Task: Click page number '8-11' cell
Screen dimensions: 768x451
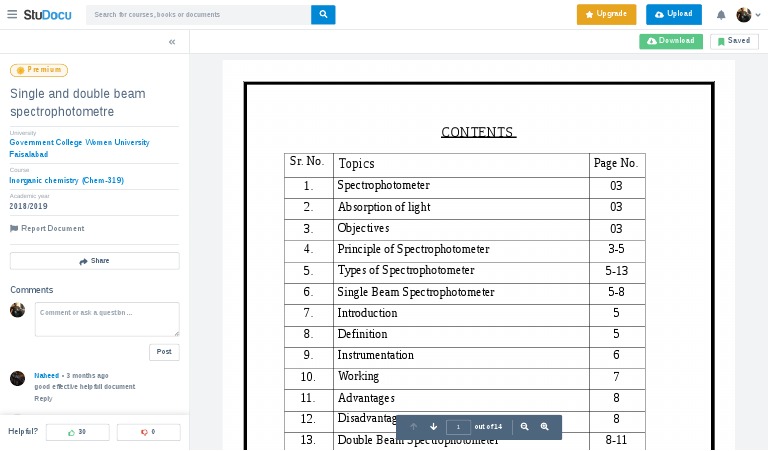Action: point(616,440)
